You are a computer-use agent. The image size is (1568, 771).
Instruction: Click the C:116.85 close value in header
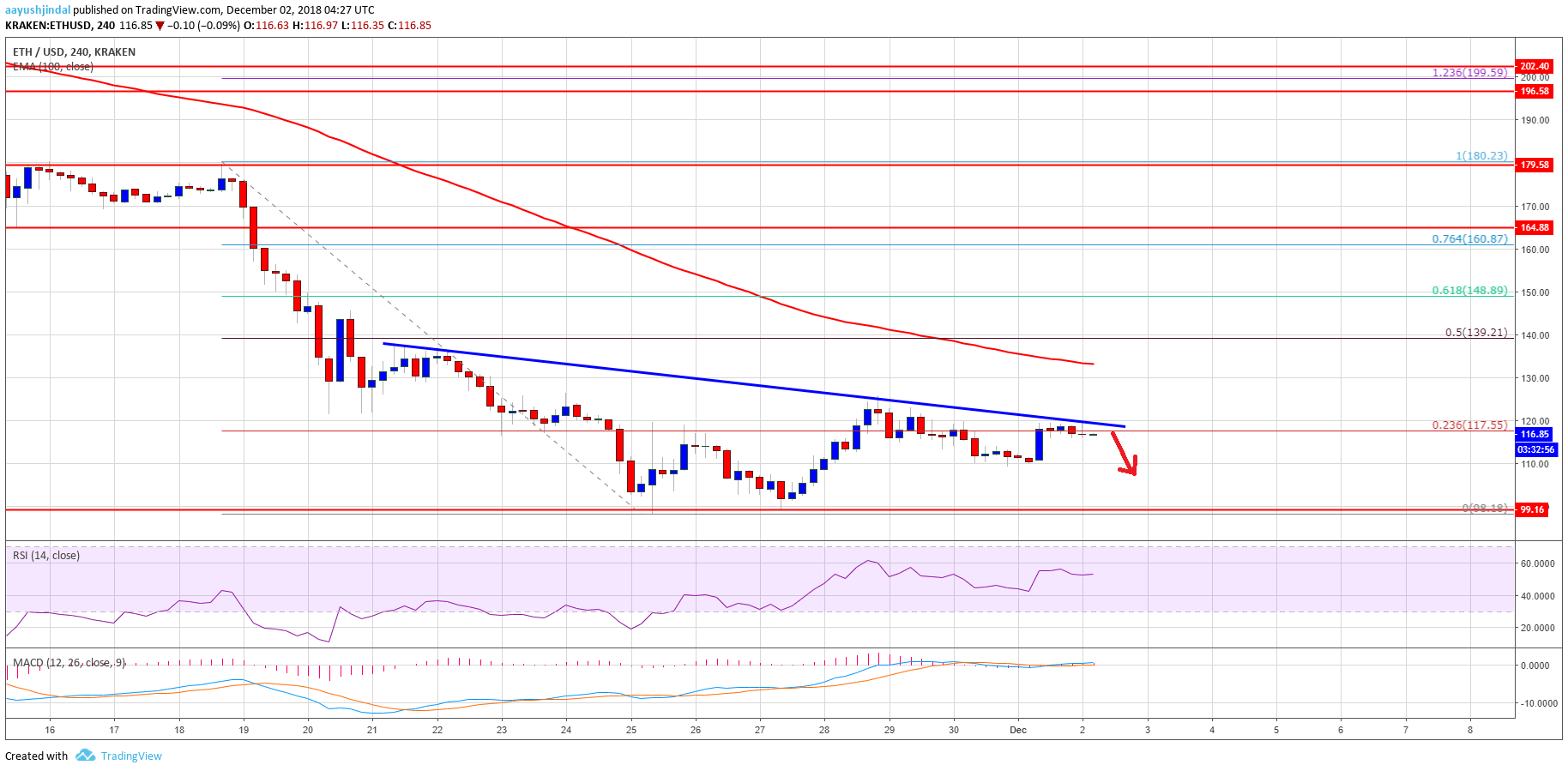(410, 26)
